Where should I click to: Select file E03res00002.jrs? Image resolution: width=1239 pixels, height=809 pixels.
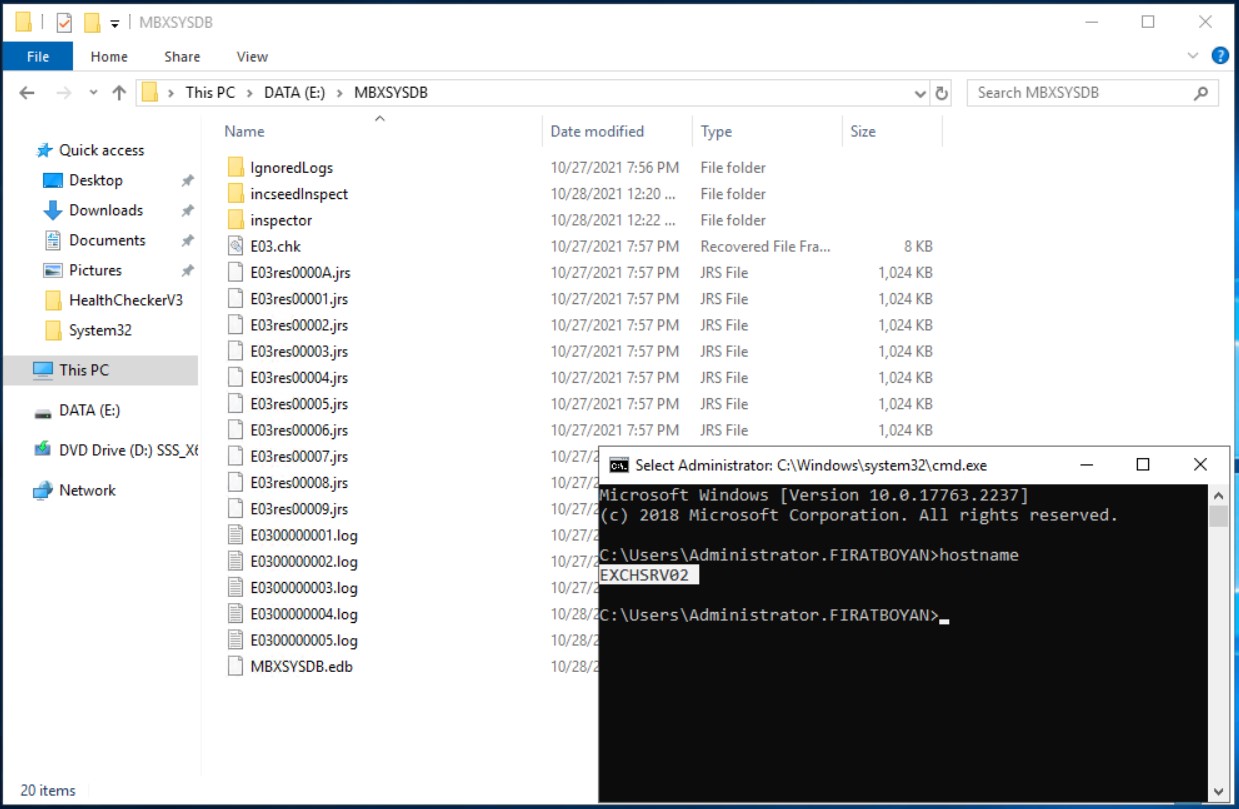click(299, 325)
